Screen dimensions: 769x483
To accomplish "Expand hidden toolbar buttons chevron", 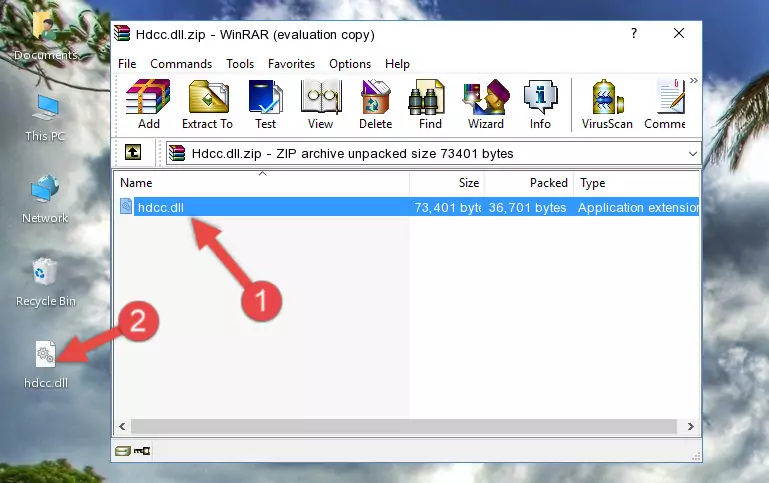I will tap(693, 80).
